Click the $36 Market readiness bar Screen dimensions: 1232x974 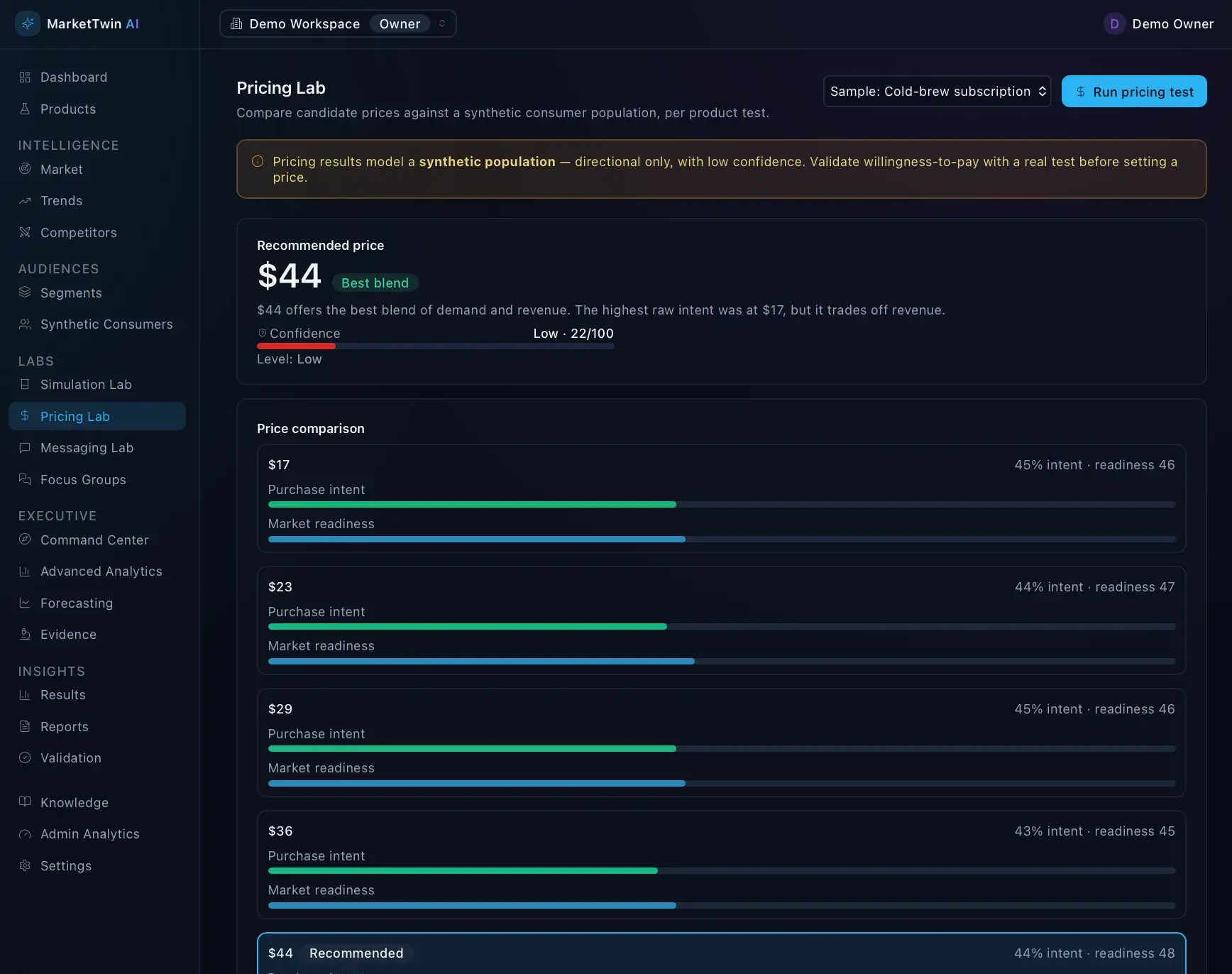click(722, 905)
